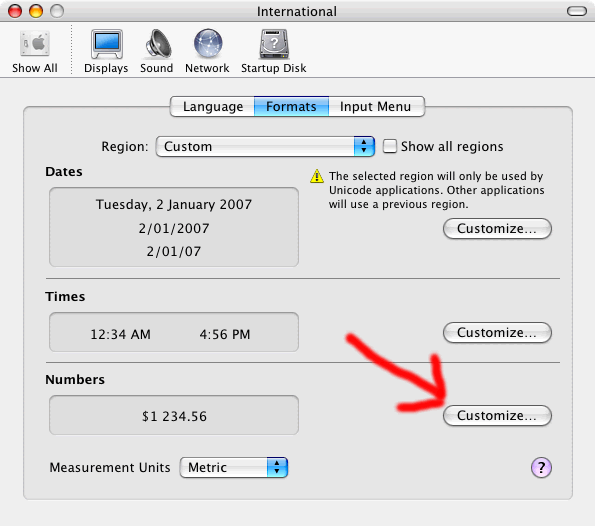Click the Unicode applications warning message

click(x=436, y=190)
